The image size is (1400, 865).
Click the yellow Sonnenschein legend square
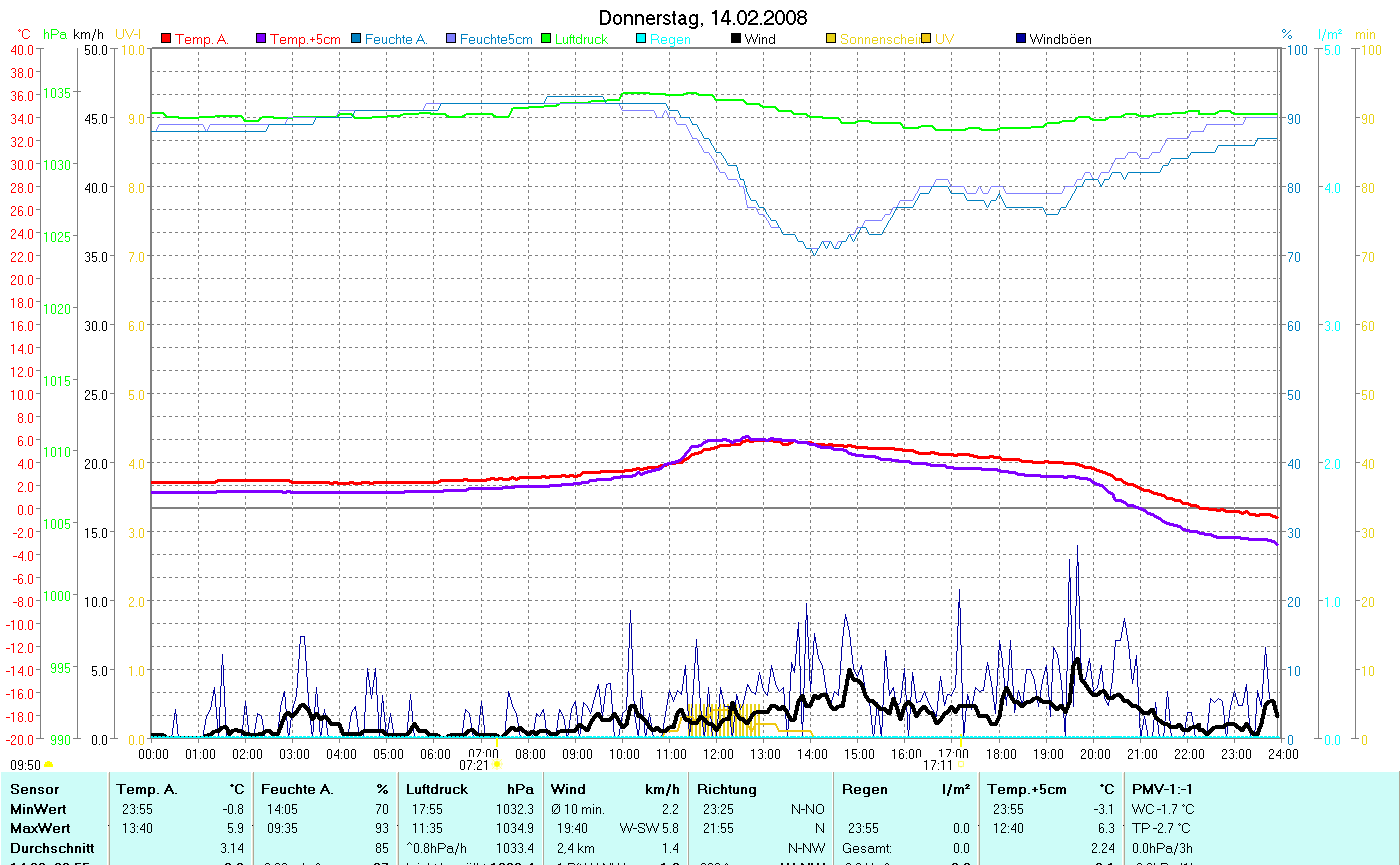(x=830, y=39)
